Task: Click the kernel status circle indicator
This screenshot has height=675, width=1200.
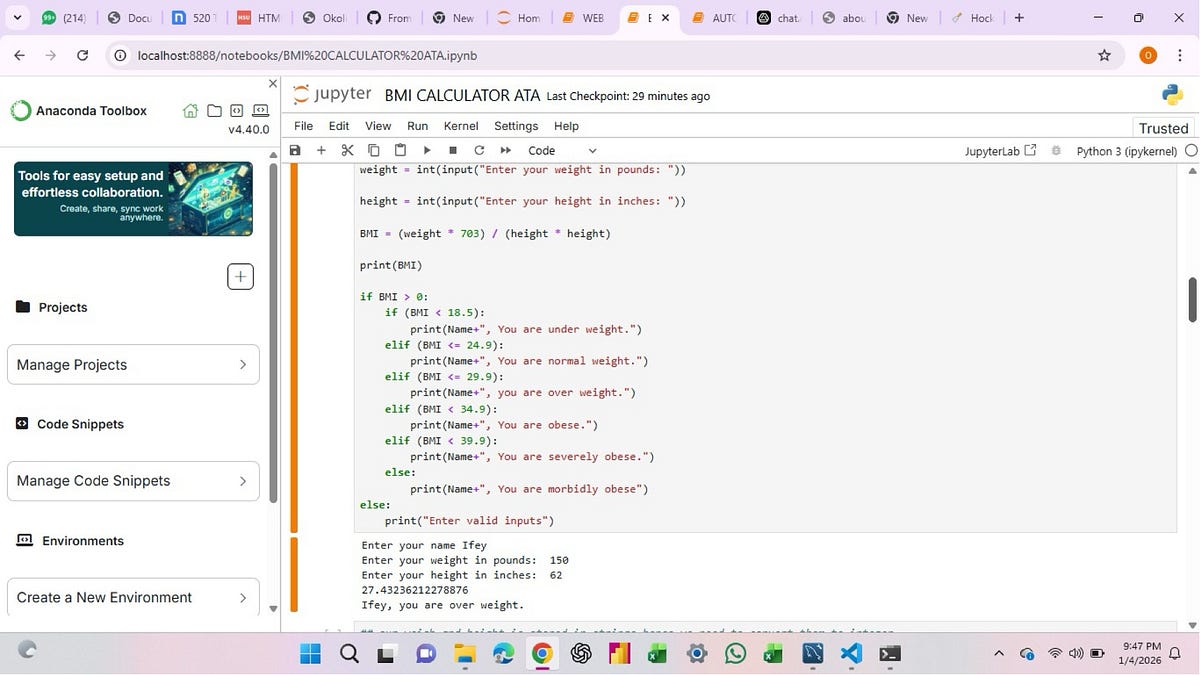Action: pyautogui.click(x=1190, y=151)
